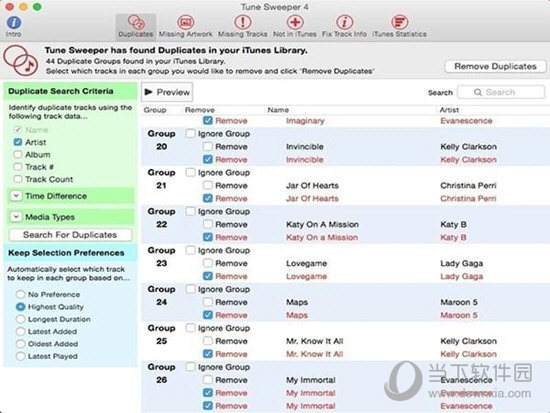The image size is (550, 413).
Task: Select the Imaginary track name
Action: (305, 120)
